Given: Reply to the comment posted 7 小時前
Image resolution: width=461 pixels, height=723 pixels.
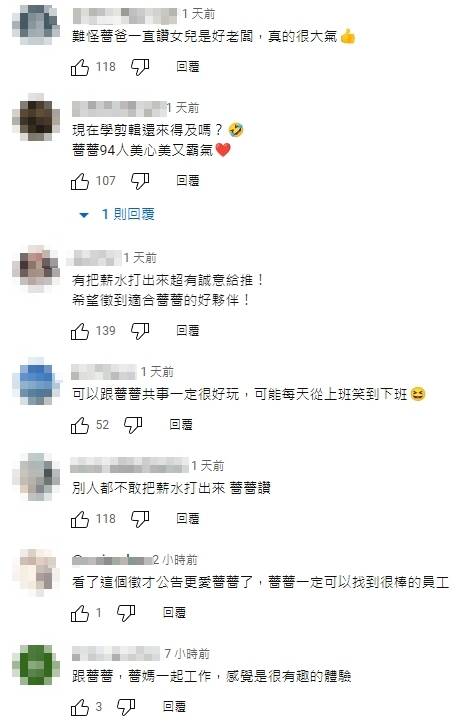Looking at the screenshot, I should tap(174, 707).
